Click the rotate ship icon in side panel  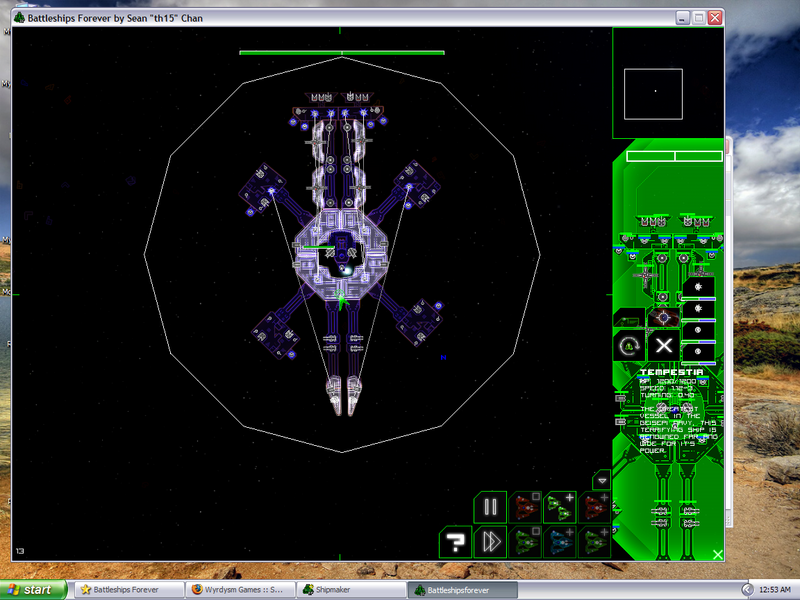coord(629,346)
